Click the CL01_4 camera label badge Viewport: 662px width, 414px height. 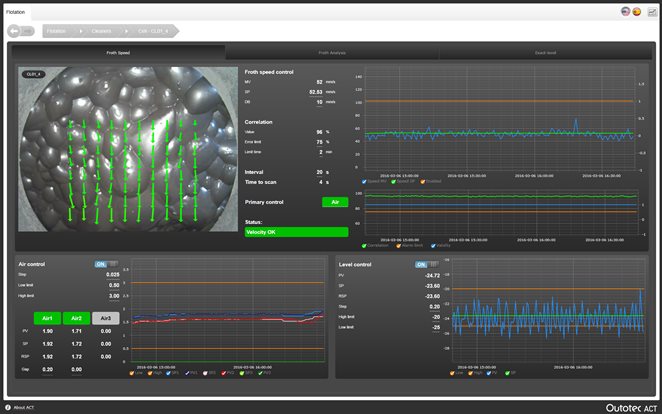[33, 74]
